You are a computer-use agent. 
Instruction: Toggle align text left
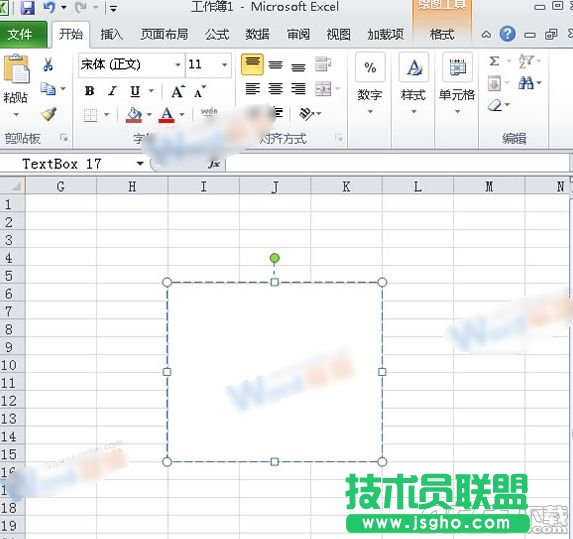tap(253, 88)
